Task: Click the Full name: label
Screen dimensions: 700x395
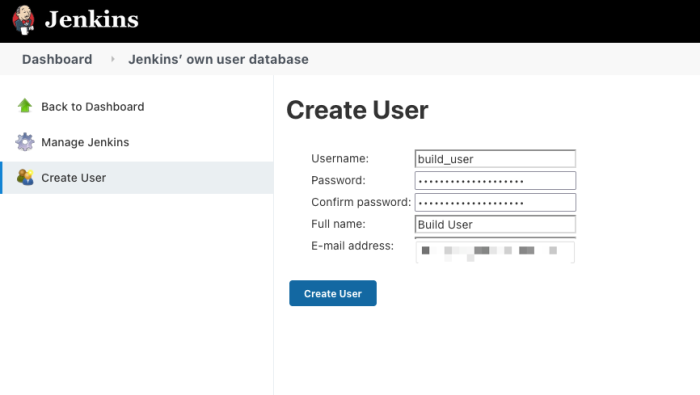Action: (x=338, y=224)
